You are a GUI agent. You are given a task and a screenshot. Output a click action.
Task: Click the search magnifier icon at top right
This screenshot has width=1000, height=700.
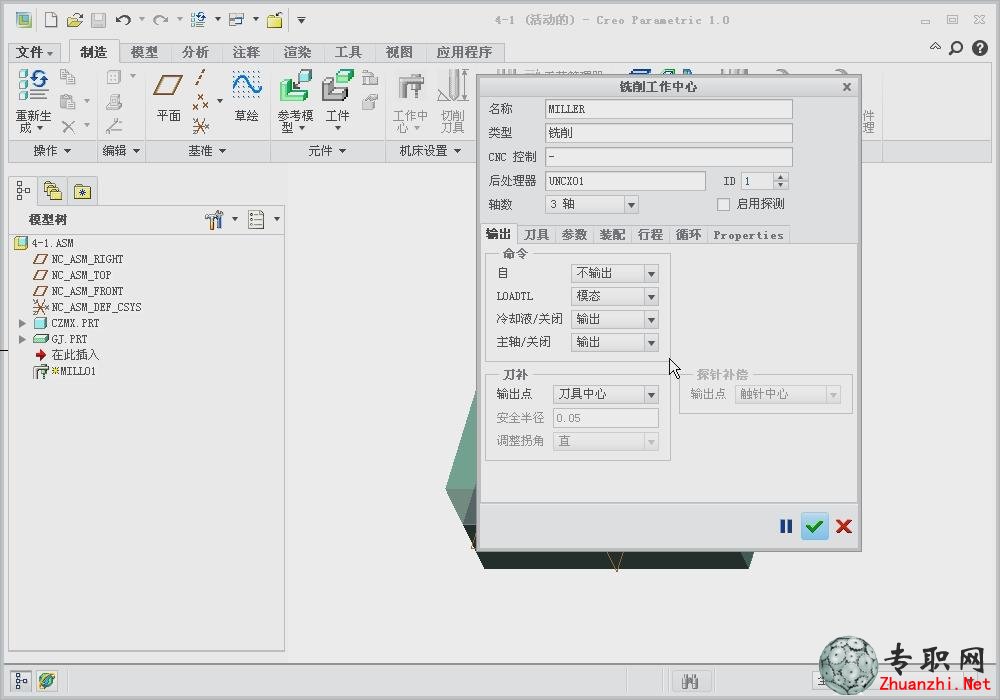[x=955, y=48]
